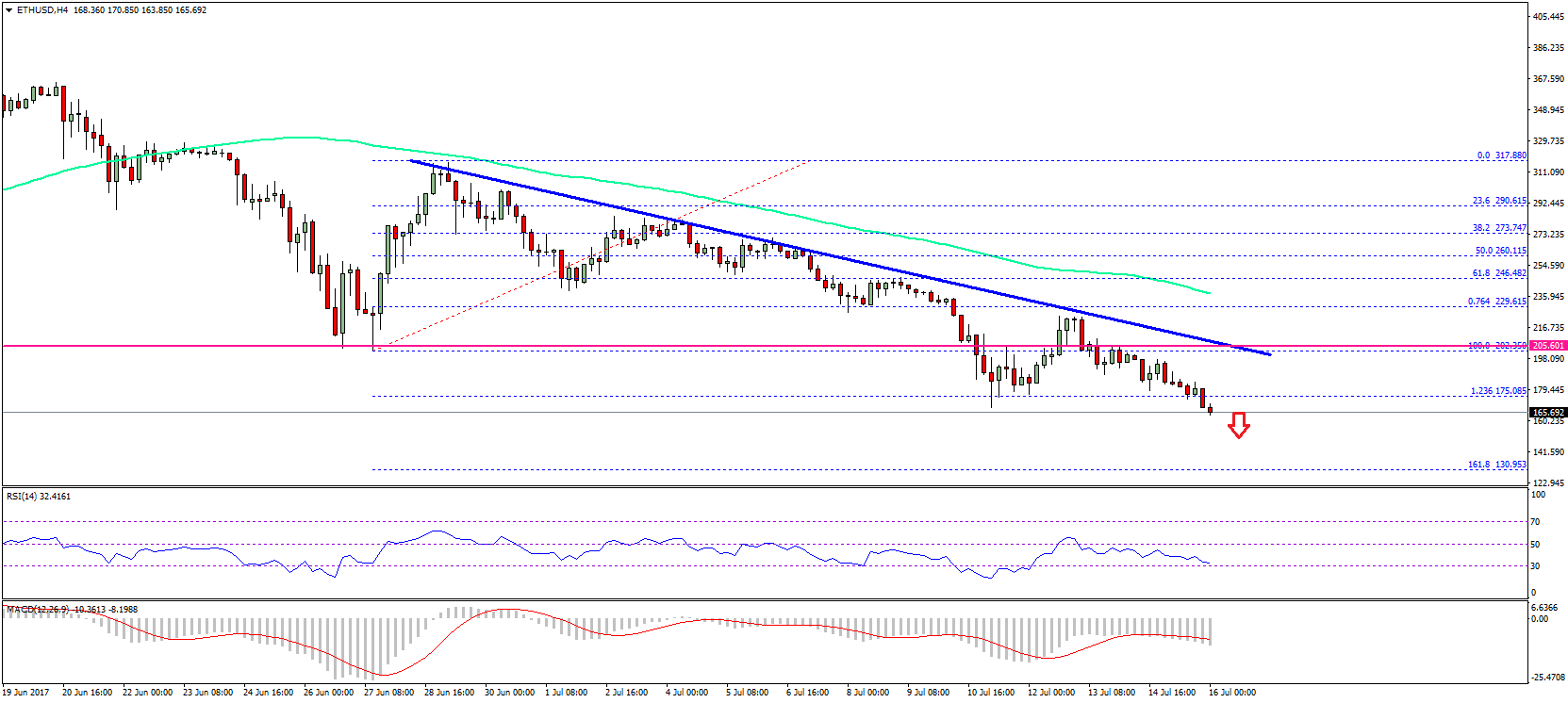The height and width of the screenshot is (703, 1568).
Task: Click the Fibonacci label 161.8 130.953
Action: pyautogui.click(x=1497, y=465)
